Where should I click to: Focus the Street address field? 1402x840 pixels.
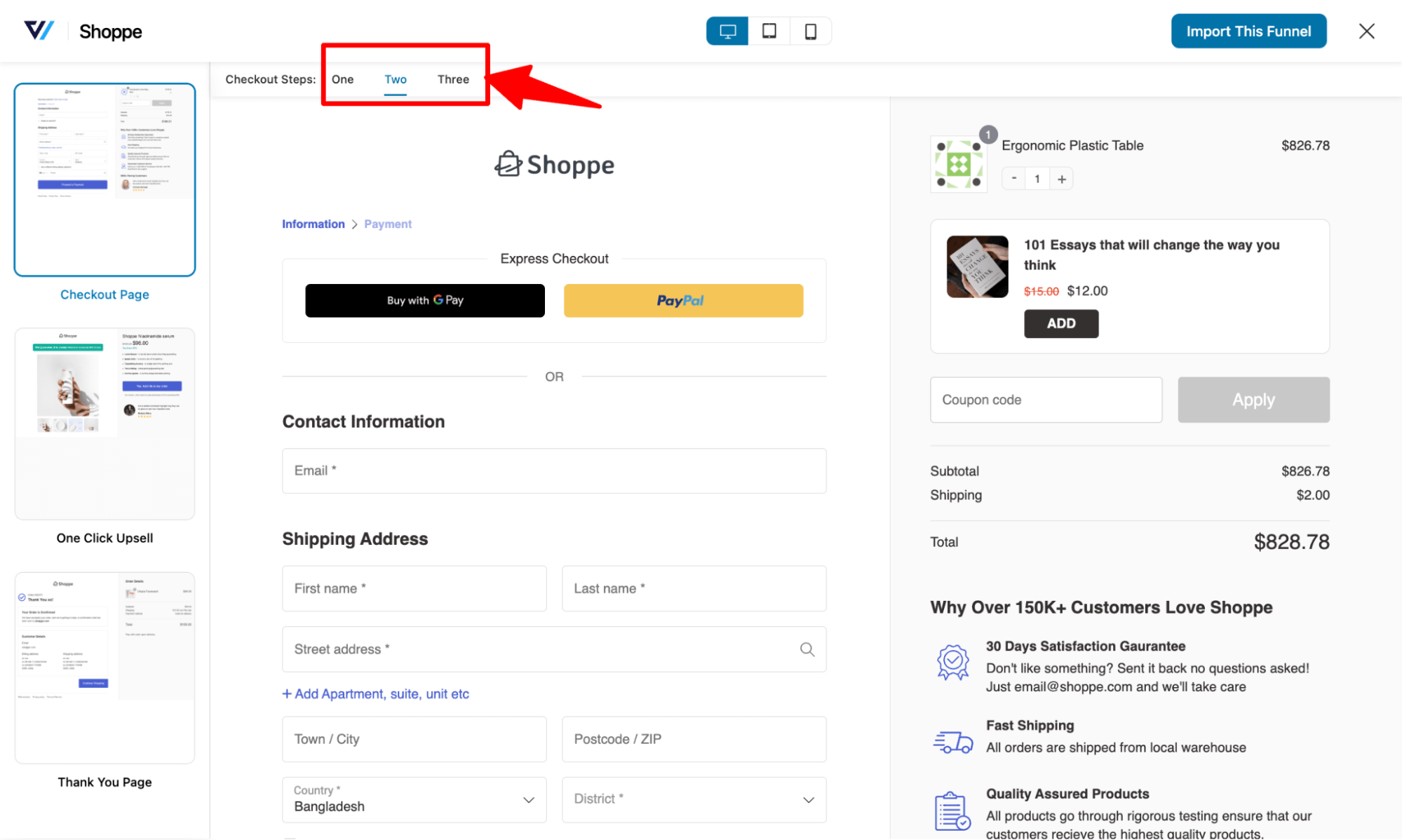click(x=554, y=649)
